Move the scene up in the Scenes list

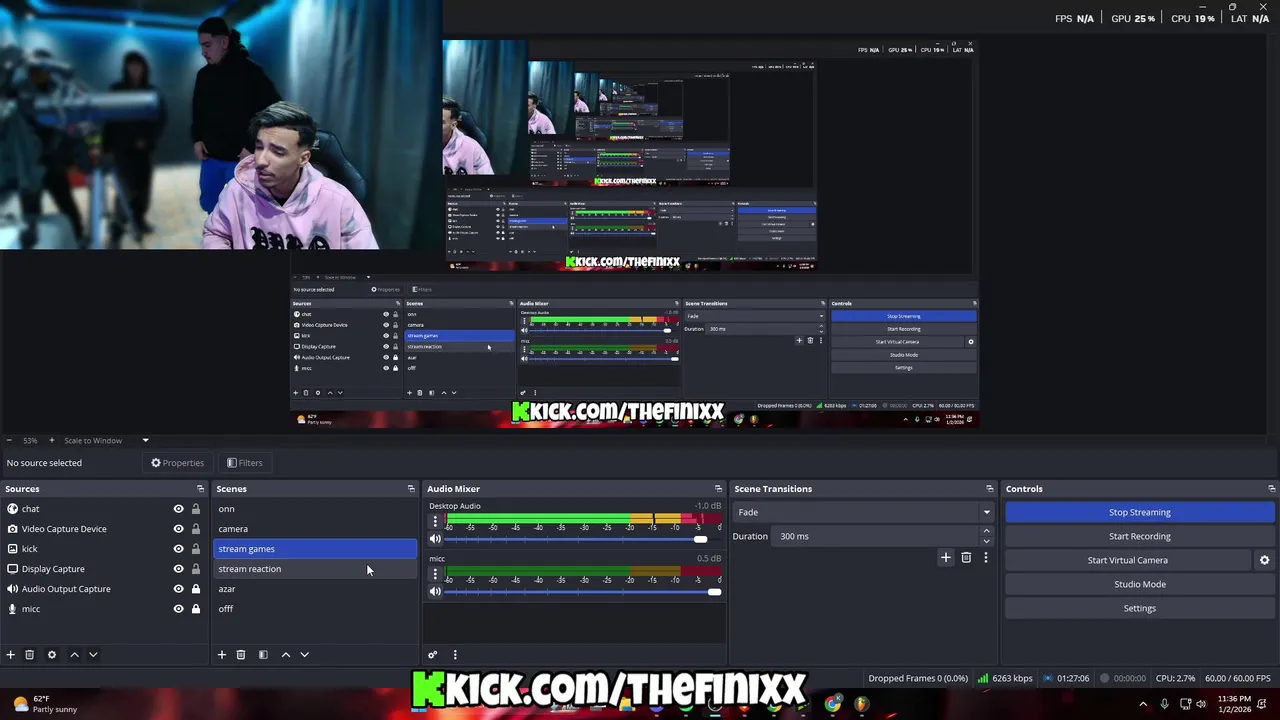click(x=286, y=655)
